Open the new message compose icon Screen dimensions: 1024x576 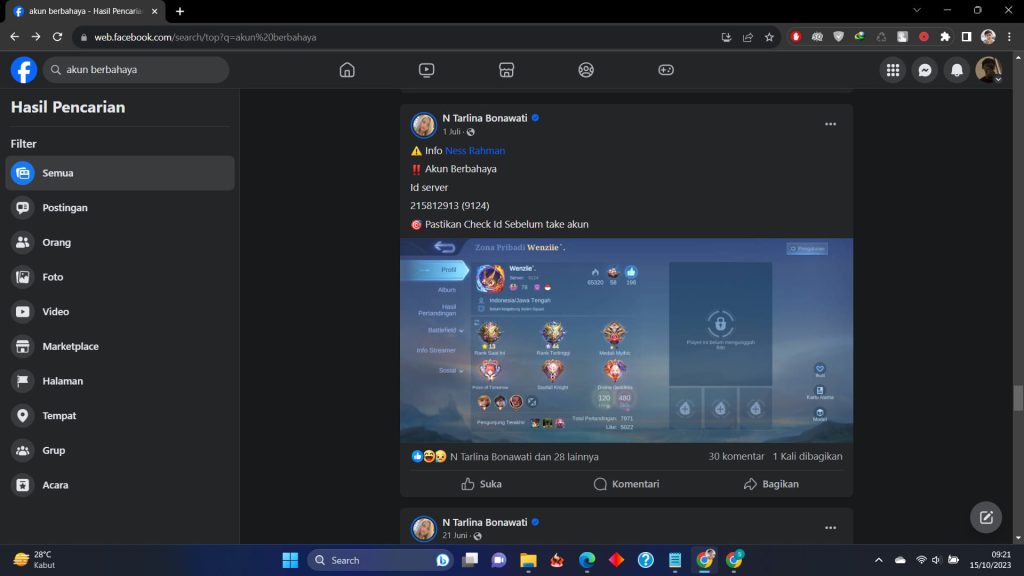986,517
